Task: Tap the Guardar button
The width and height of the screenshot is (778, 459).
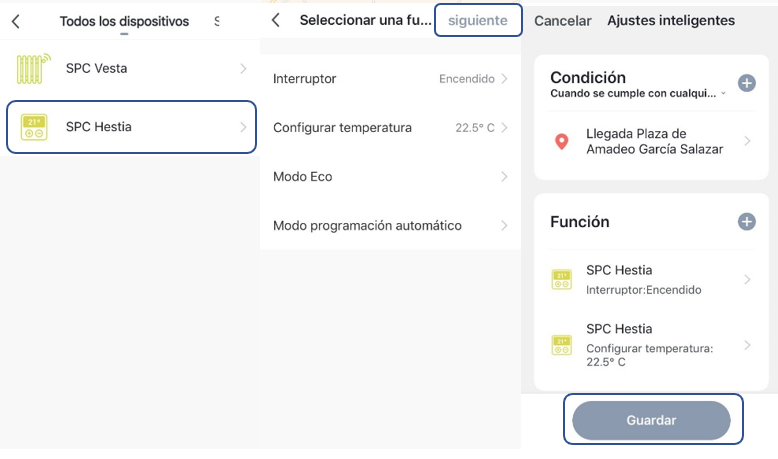Action: (x=651, y=420)
